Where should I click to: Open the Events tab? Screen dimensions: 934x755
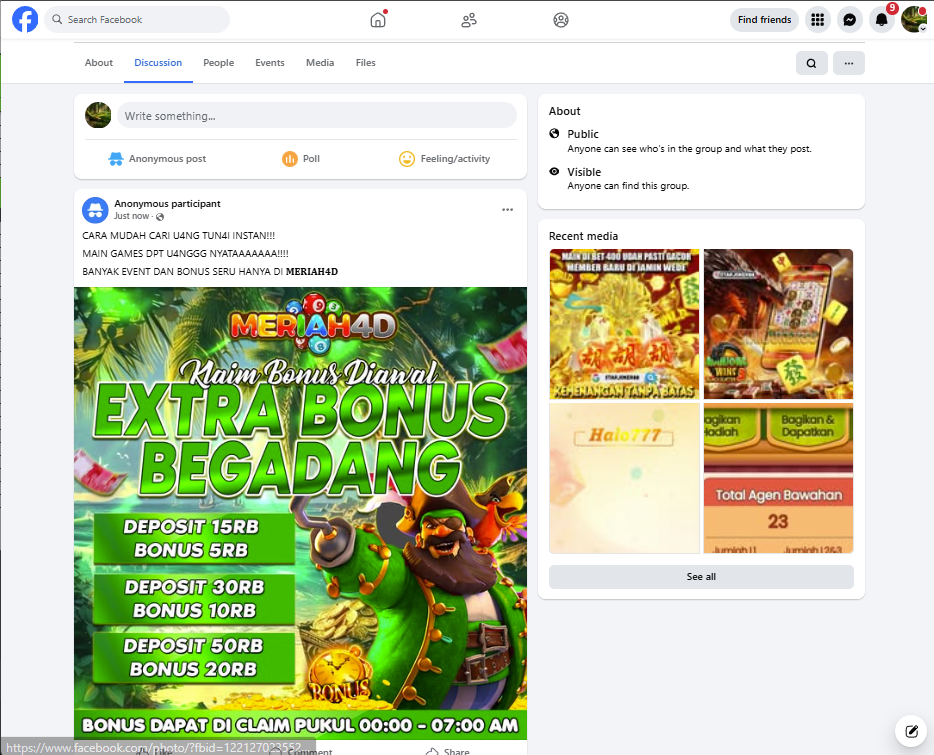point(270,63)
